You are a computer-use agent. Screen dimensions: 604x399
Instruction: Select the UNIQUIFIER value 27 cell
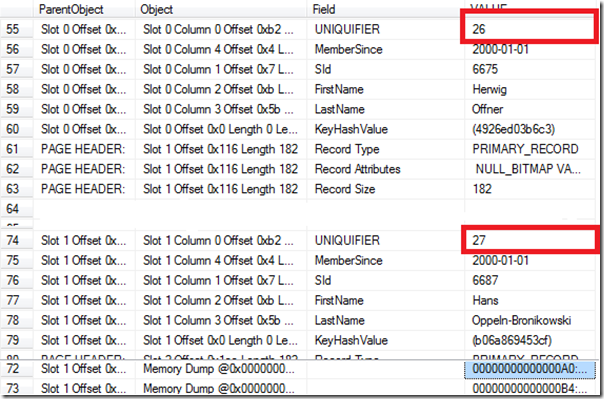point(530,240)
